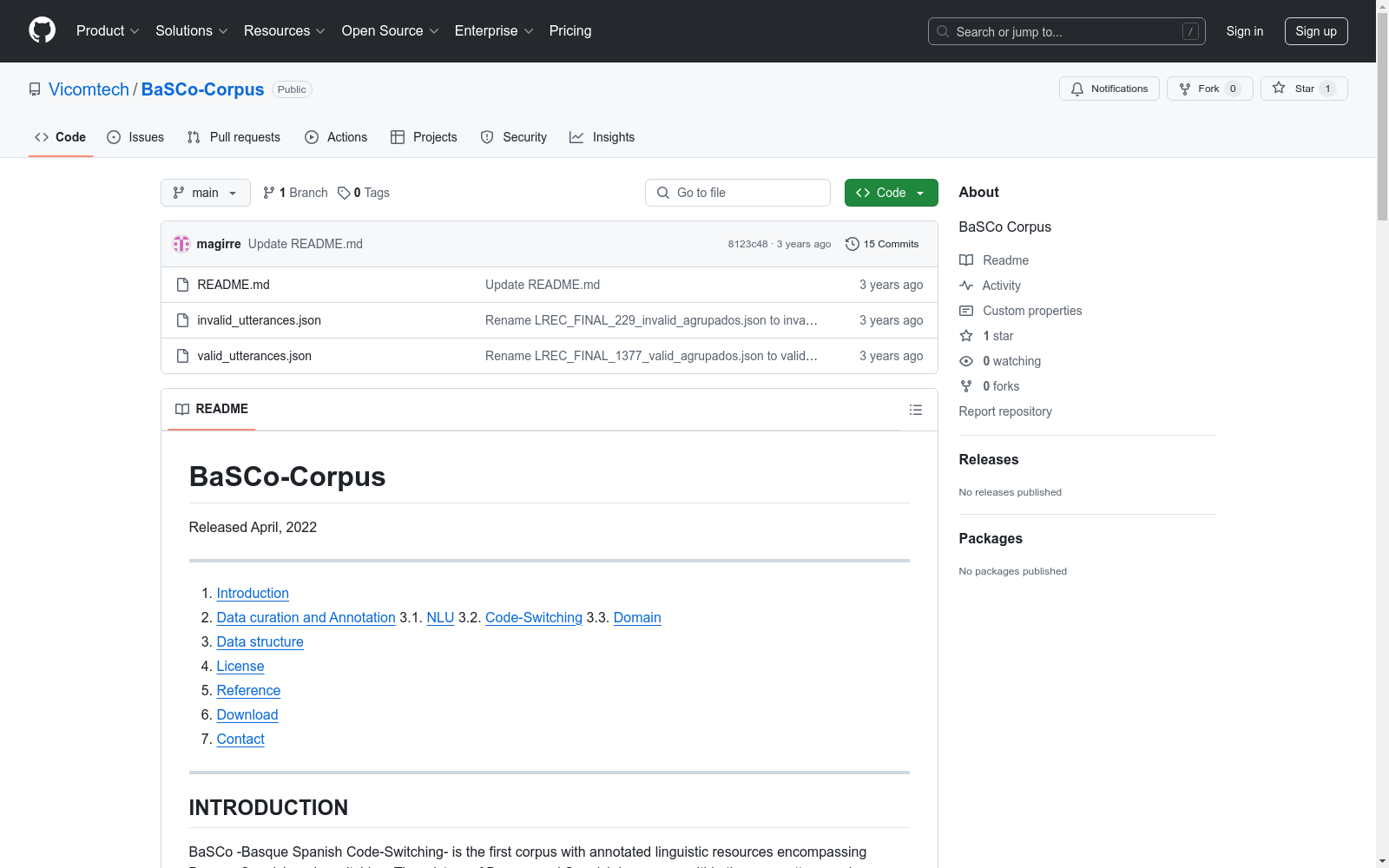Switch to the Security tab

514,137
